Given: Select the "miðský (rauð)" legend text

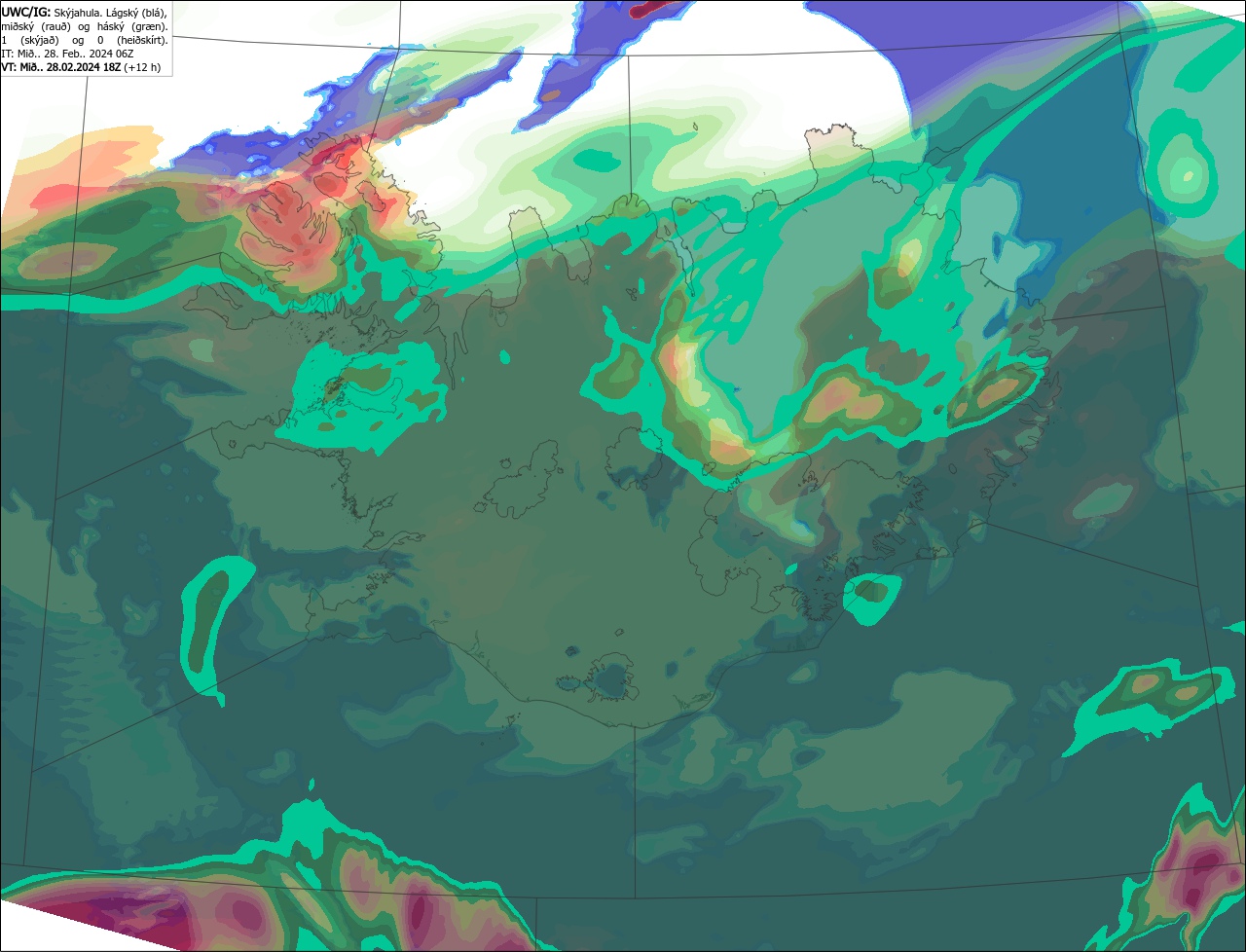Looking at the screenshot, I should [36, 27].
